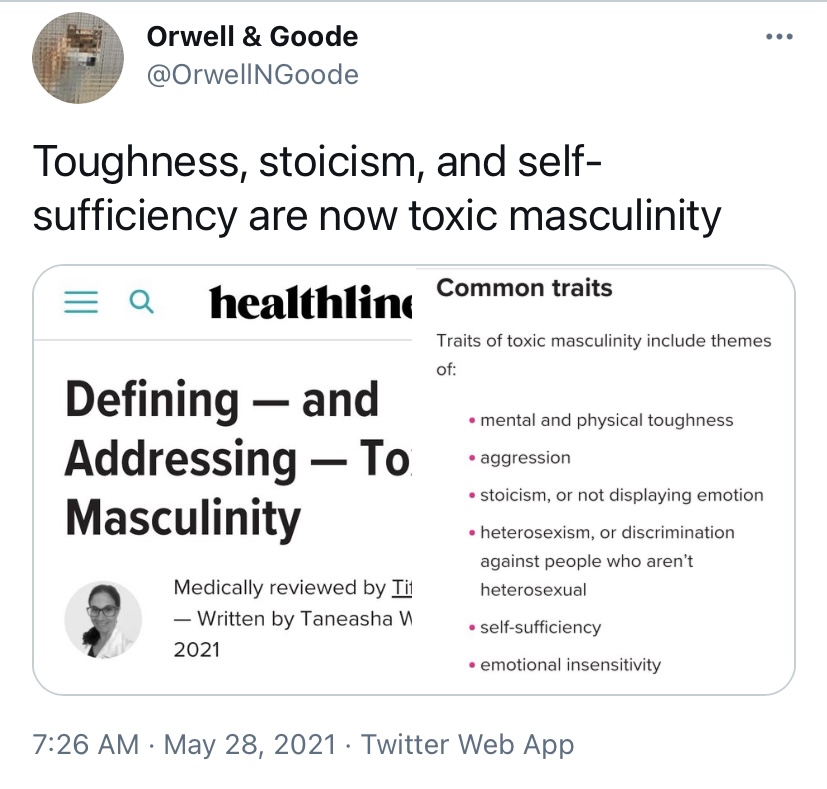Open the three-dot more options menu
This screenshot has width=827, height=789.
779,36
